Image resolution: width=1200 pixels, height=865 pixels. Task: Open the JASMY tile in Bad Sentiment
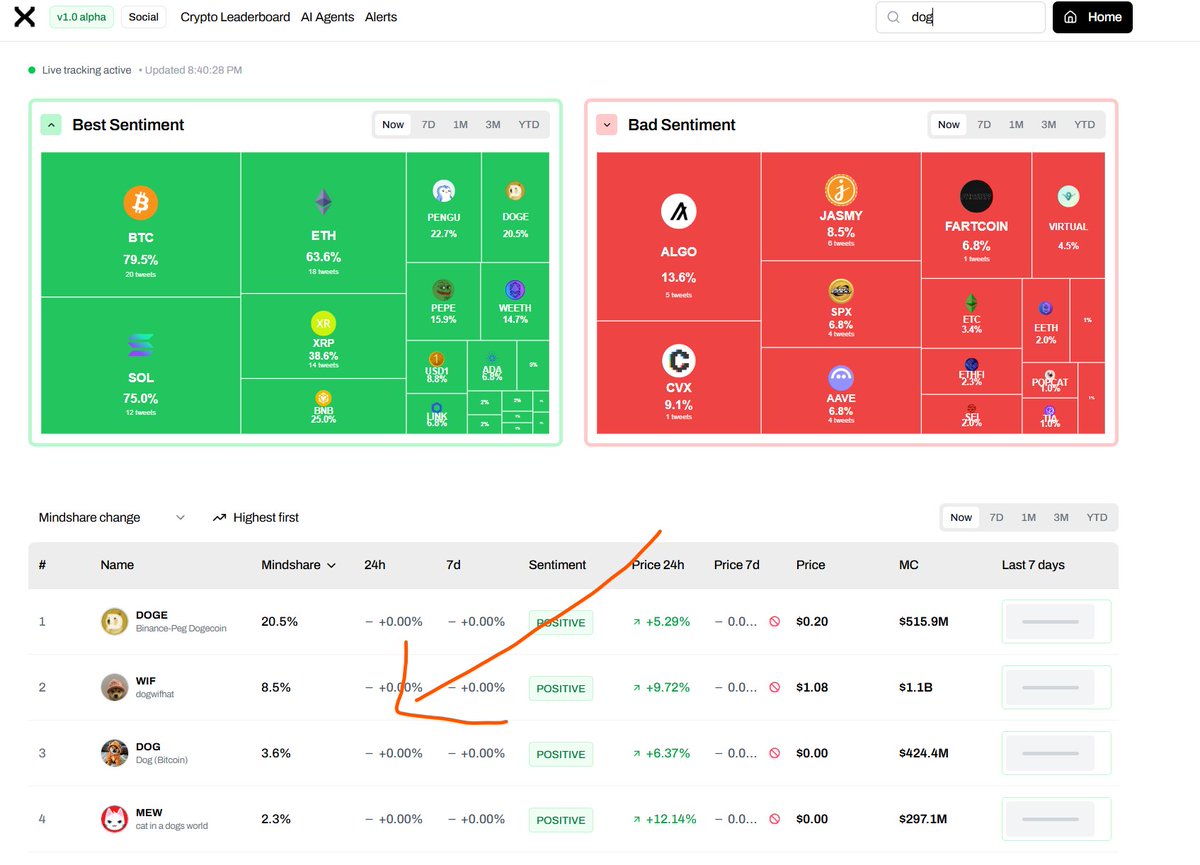click(x=841, y=206)
